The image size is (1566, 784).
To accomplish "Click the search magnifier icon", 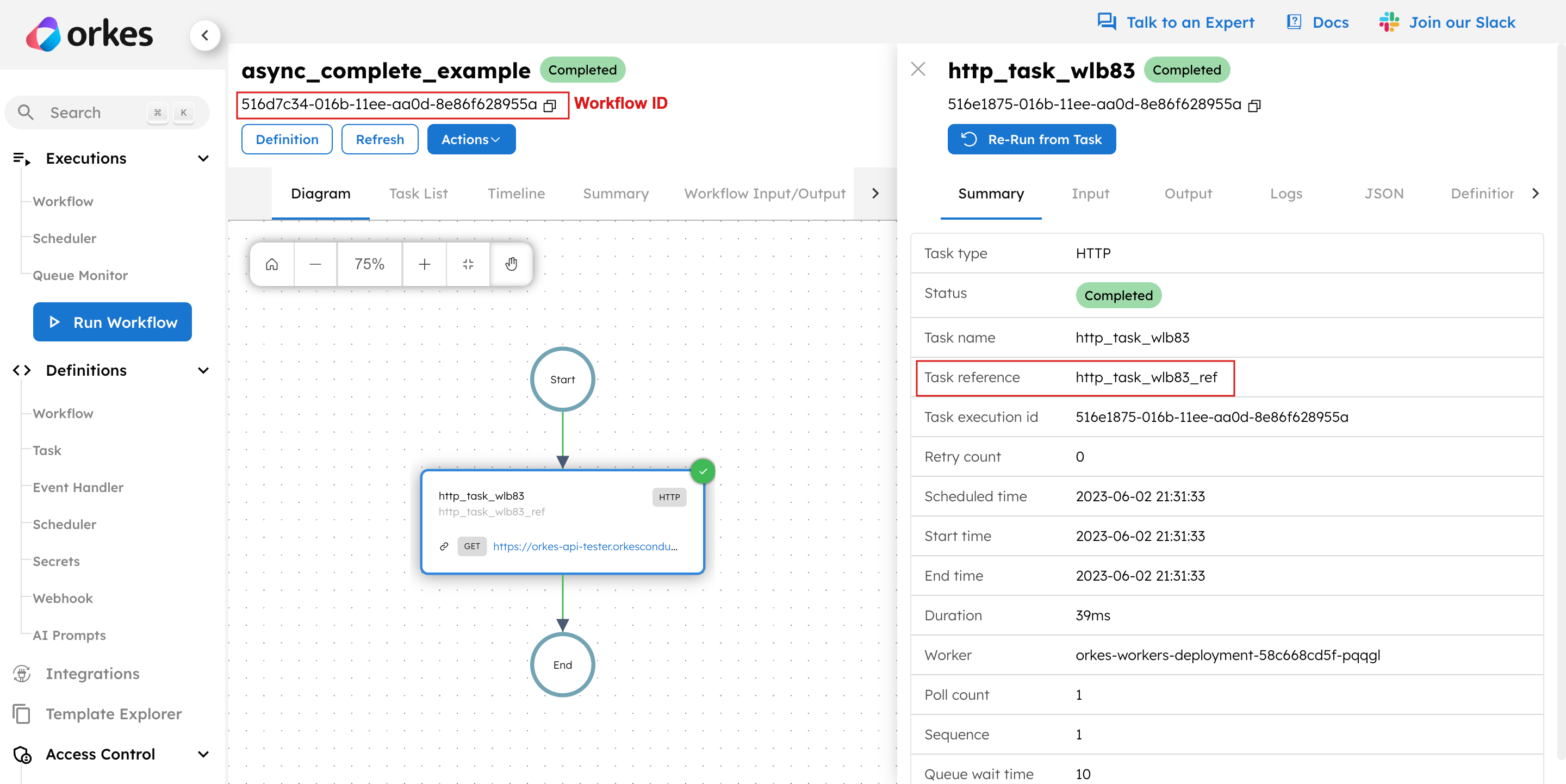I will pos(26,112).
